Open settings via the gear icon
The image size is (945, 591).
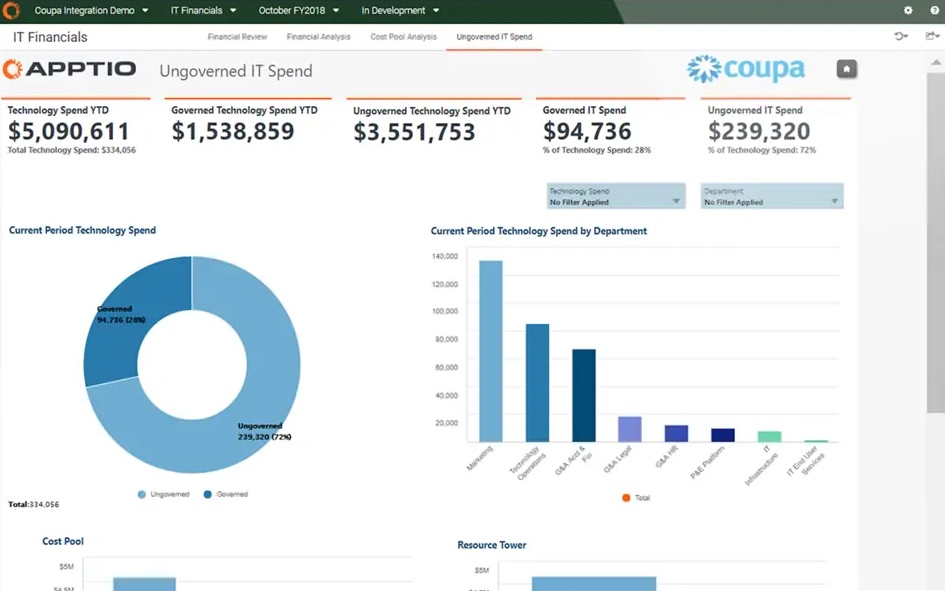point(908,10)
